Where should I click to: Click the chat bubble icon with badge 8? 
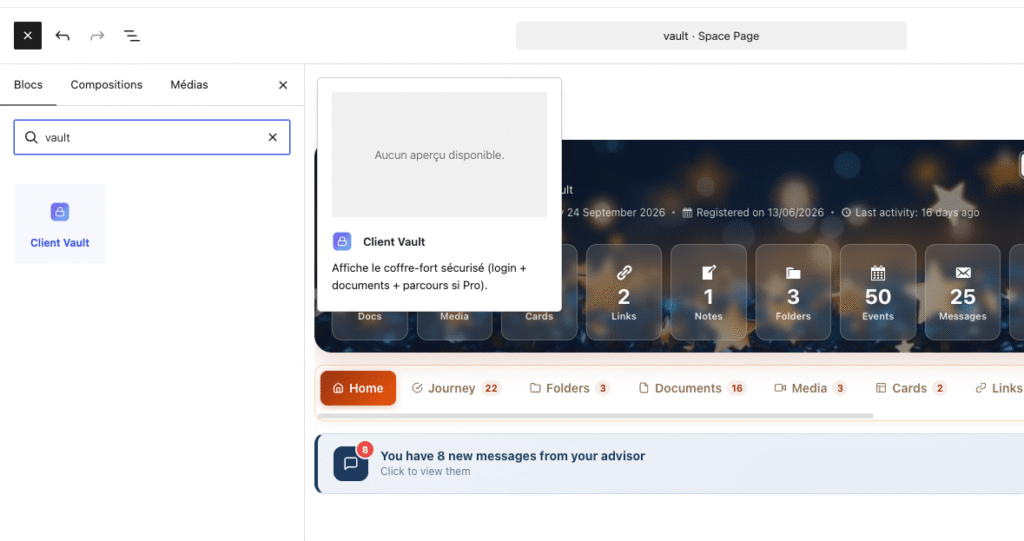tap(351, 463)
